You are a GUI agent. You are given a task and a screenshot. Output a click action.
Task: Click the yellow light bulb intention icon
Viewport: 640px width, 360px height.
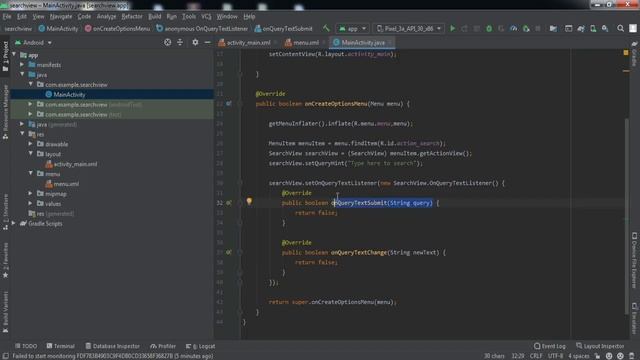click(249, 201)
